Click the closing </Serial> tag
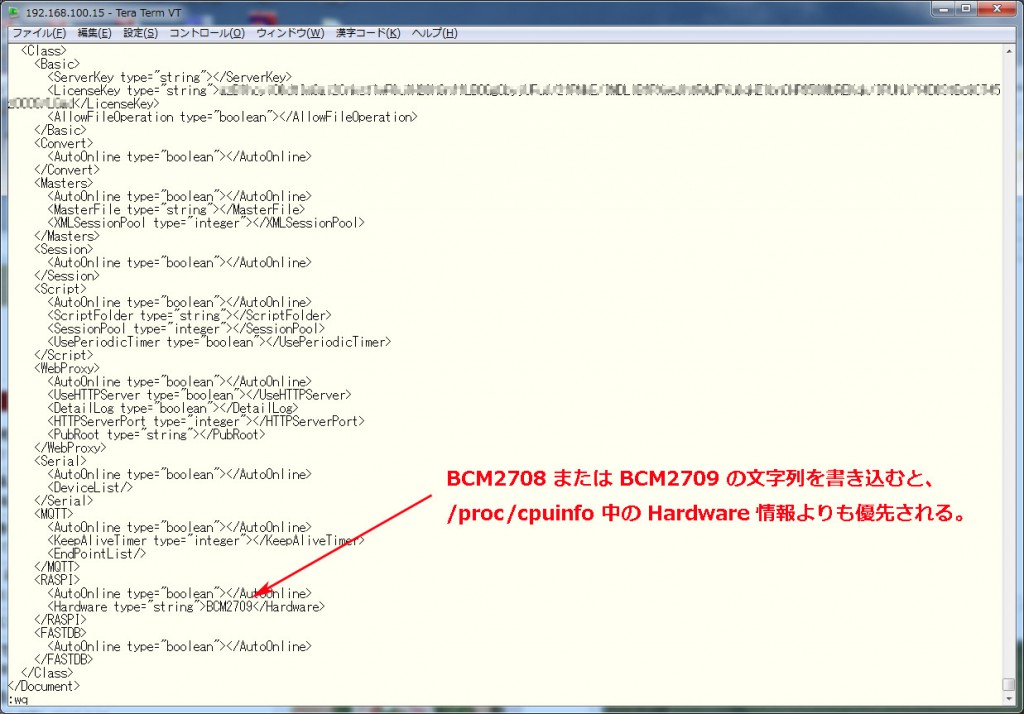The height and width of the screenshot is (714, 1024). coord(63,501)
